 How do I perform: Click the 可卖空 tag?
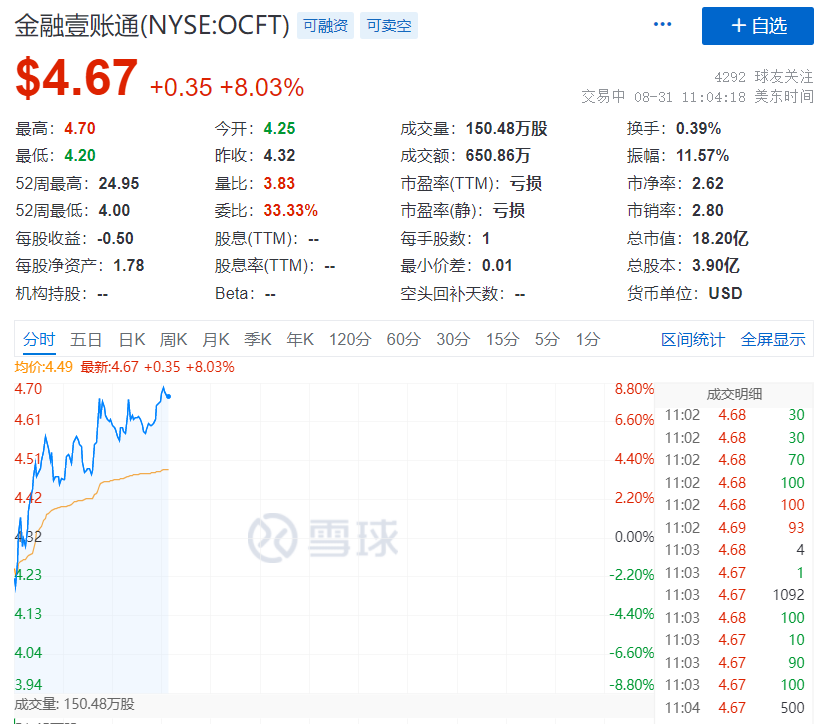tap(390, 26)
